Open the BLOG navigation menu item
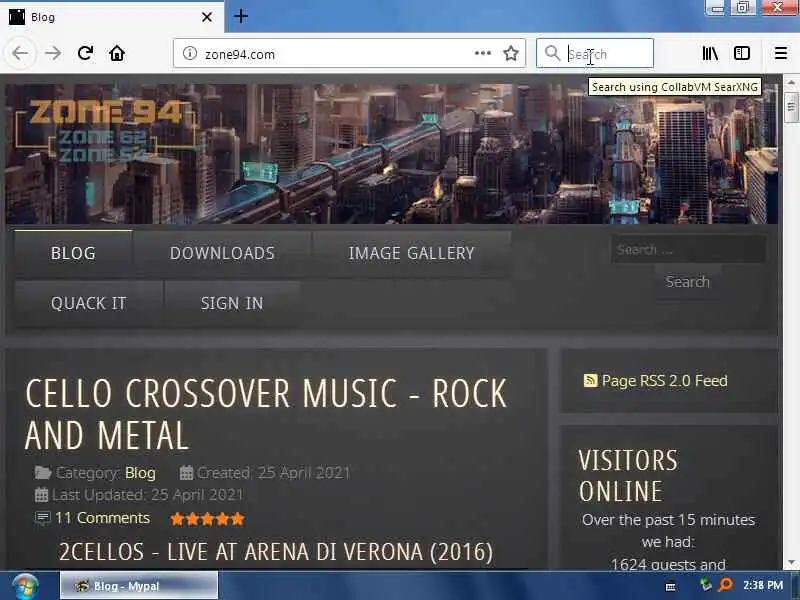The height and width of the screenshot is (600, 800). (x=73, y=253)
